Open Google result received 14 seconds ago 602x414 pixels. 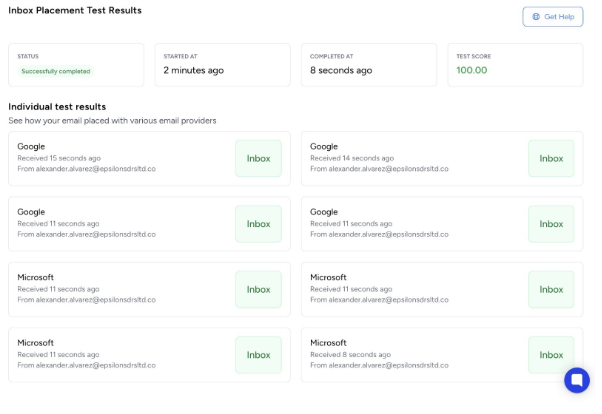point(412,158)
